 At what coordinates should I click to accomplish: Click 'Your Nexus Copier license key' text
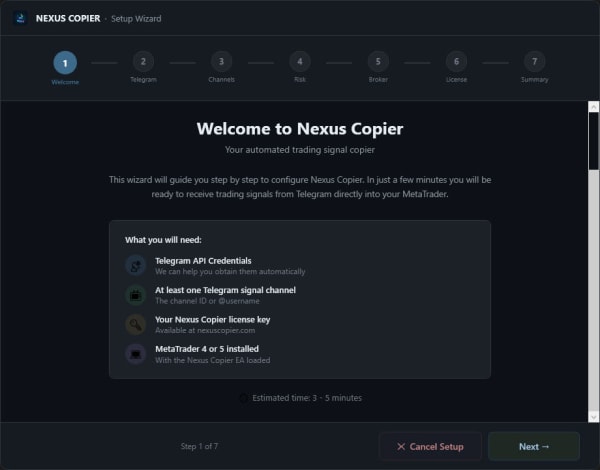click(x=212, y=320)
